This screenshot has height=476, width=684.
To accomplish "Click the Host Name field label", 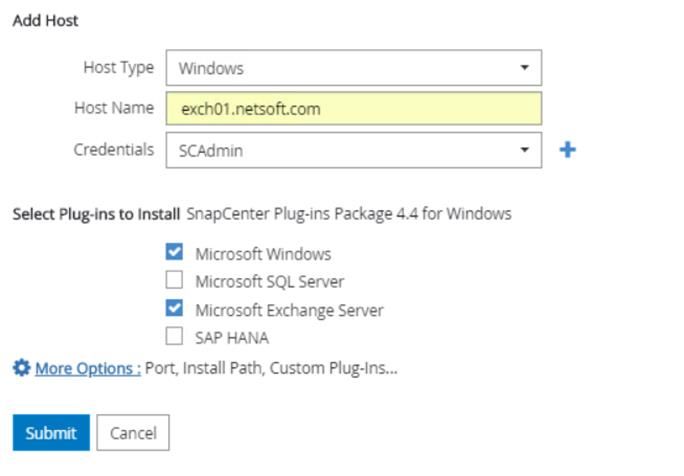I will (114, 108).
